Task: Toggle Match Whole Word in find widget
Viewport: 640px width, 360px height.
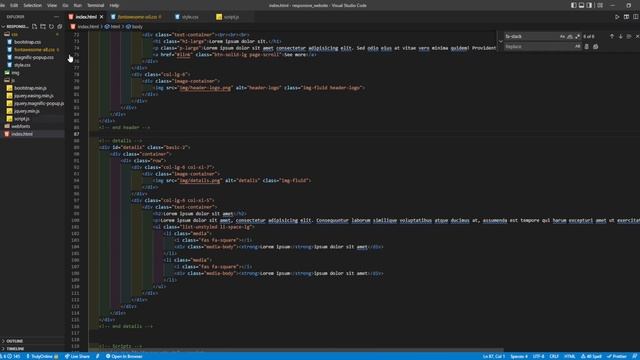Action: (x=570, y=36)
